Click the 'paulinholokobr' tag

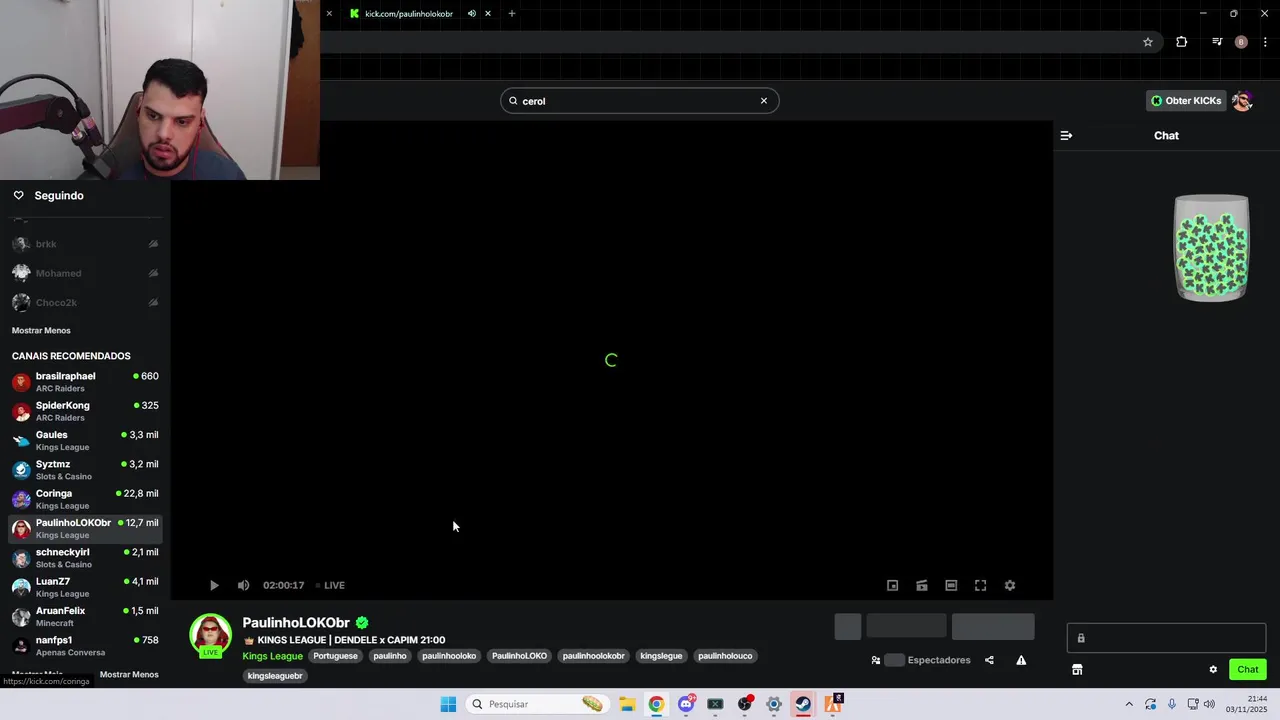coord(593,656)
